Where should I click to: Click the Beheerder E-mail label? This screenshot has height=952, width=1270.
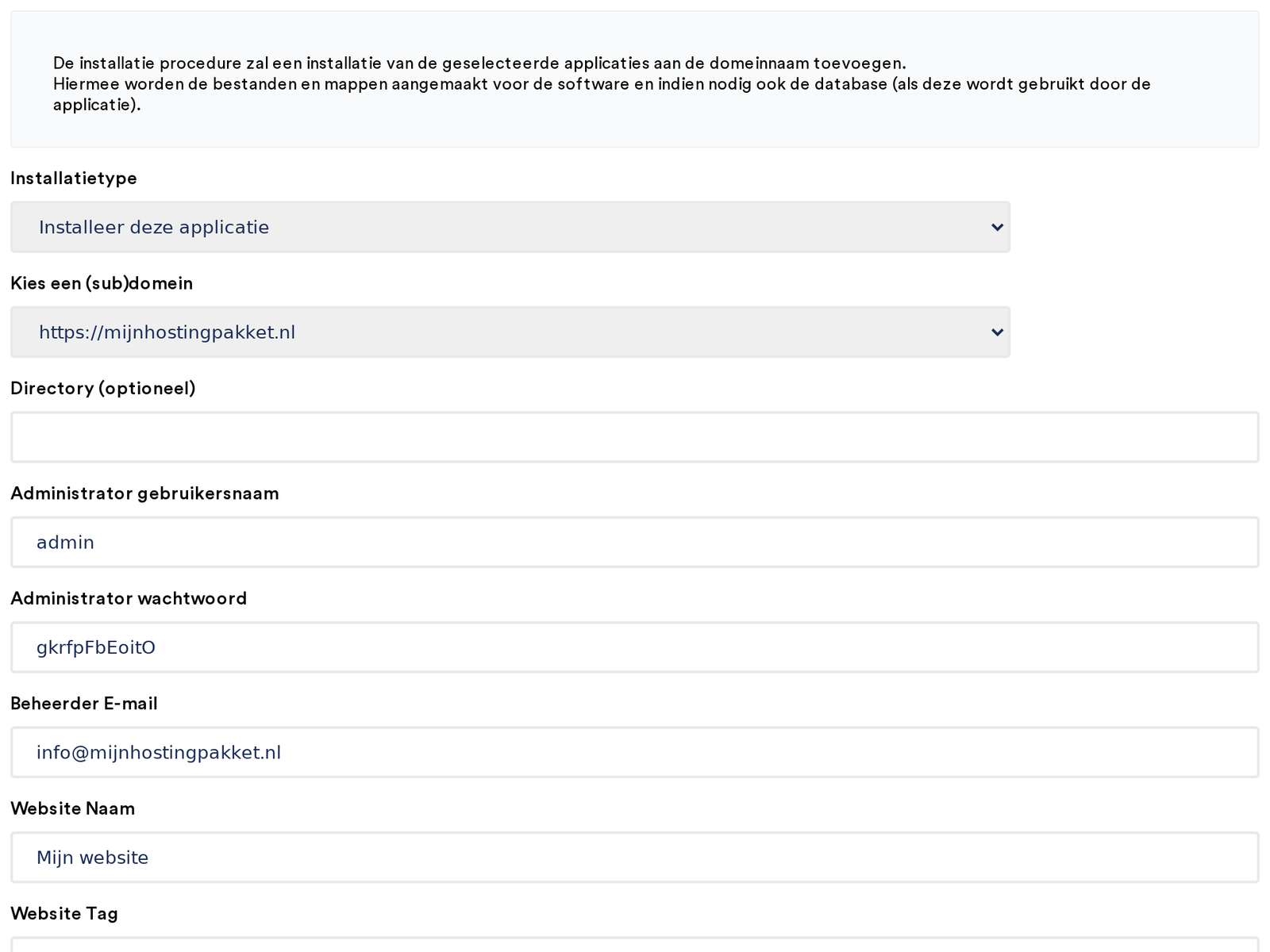pyautogui.click(x=84, y=704)
